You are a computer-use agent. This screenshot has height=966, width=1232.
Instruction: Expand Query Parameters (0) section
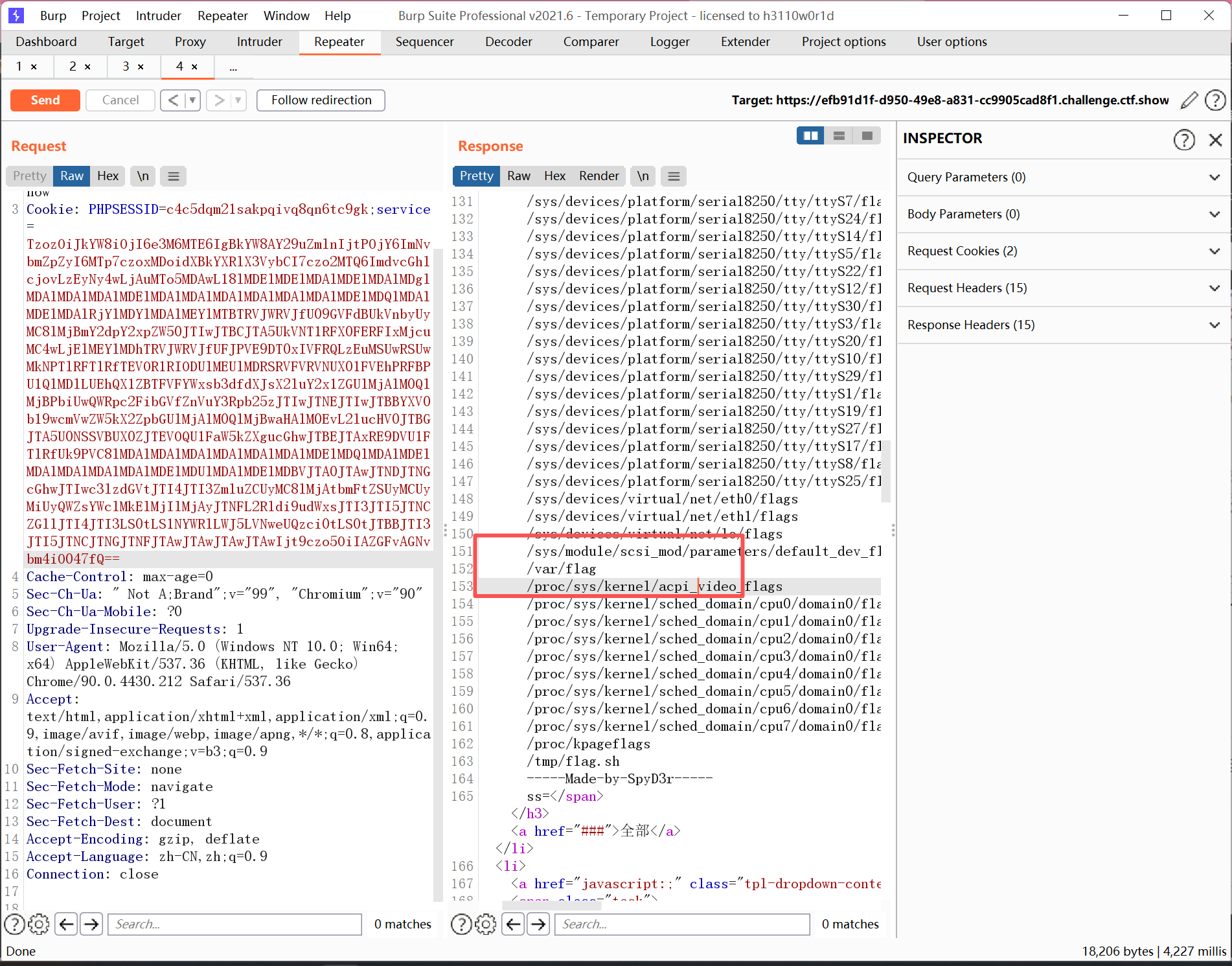click(1064, 178)
